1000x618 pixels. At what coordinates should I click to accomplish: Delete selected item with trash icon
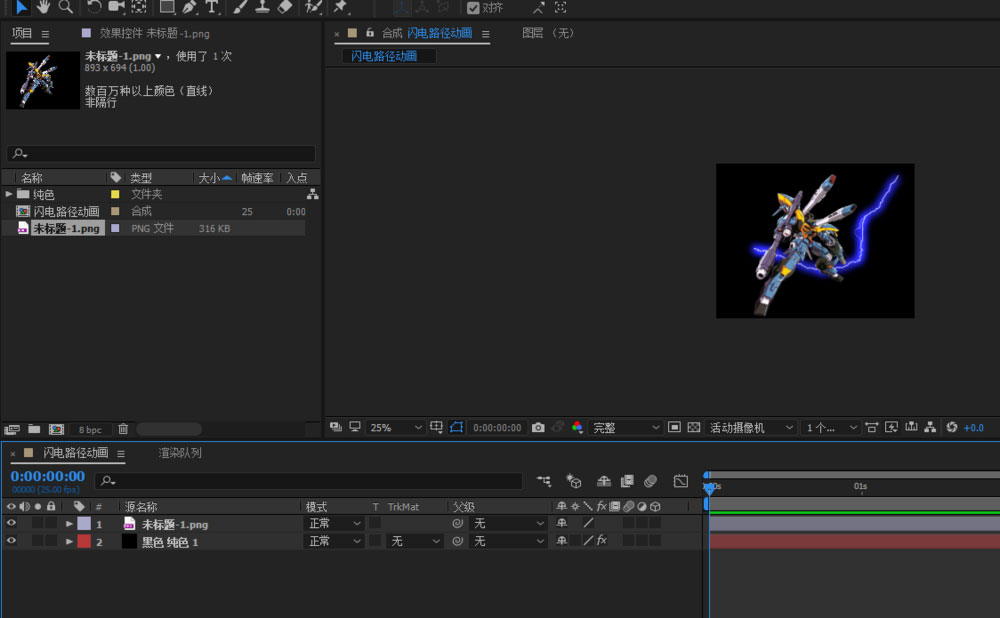pos(123,429)
